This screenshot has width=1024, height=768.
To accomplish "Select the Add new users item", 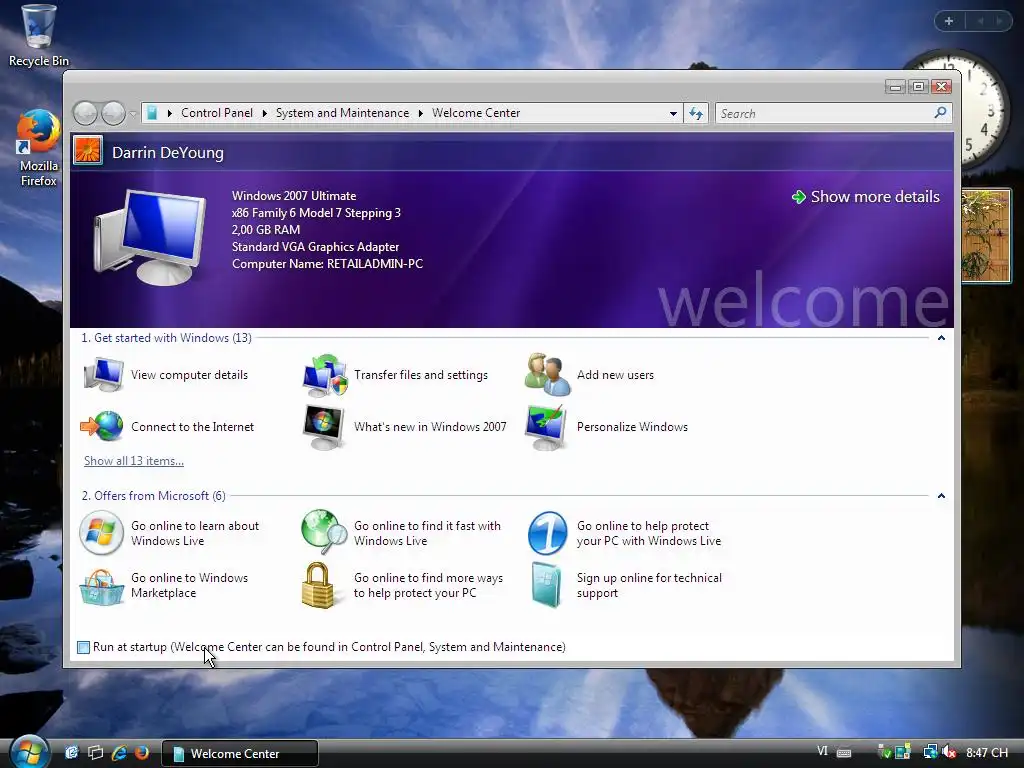I will 590,375.
